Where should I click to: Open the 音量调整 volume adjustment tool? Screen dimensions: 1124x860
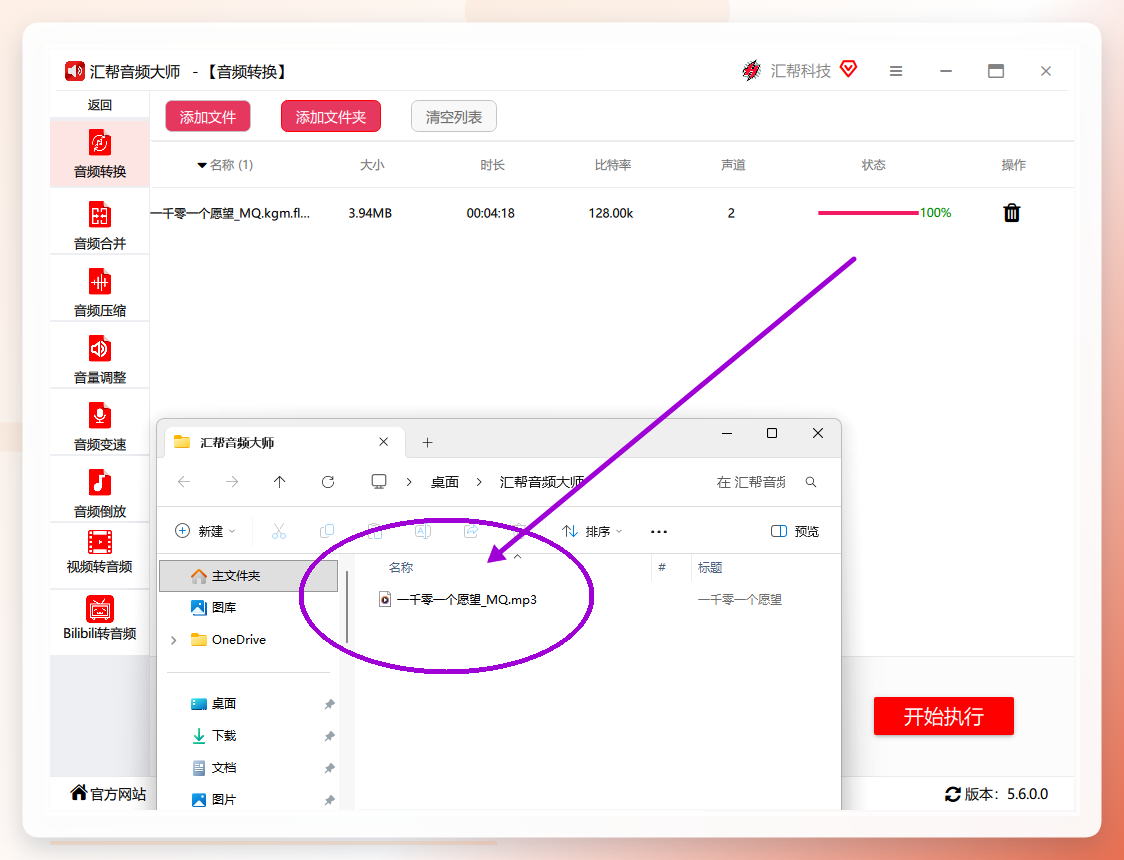(x=100, y=359)
